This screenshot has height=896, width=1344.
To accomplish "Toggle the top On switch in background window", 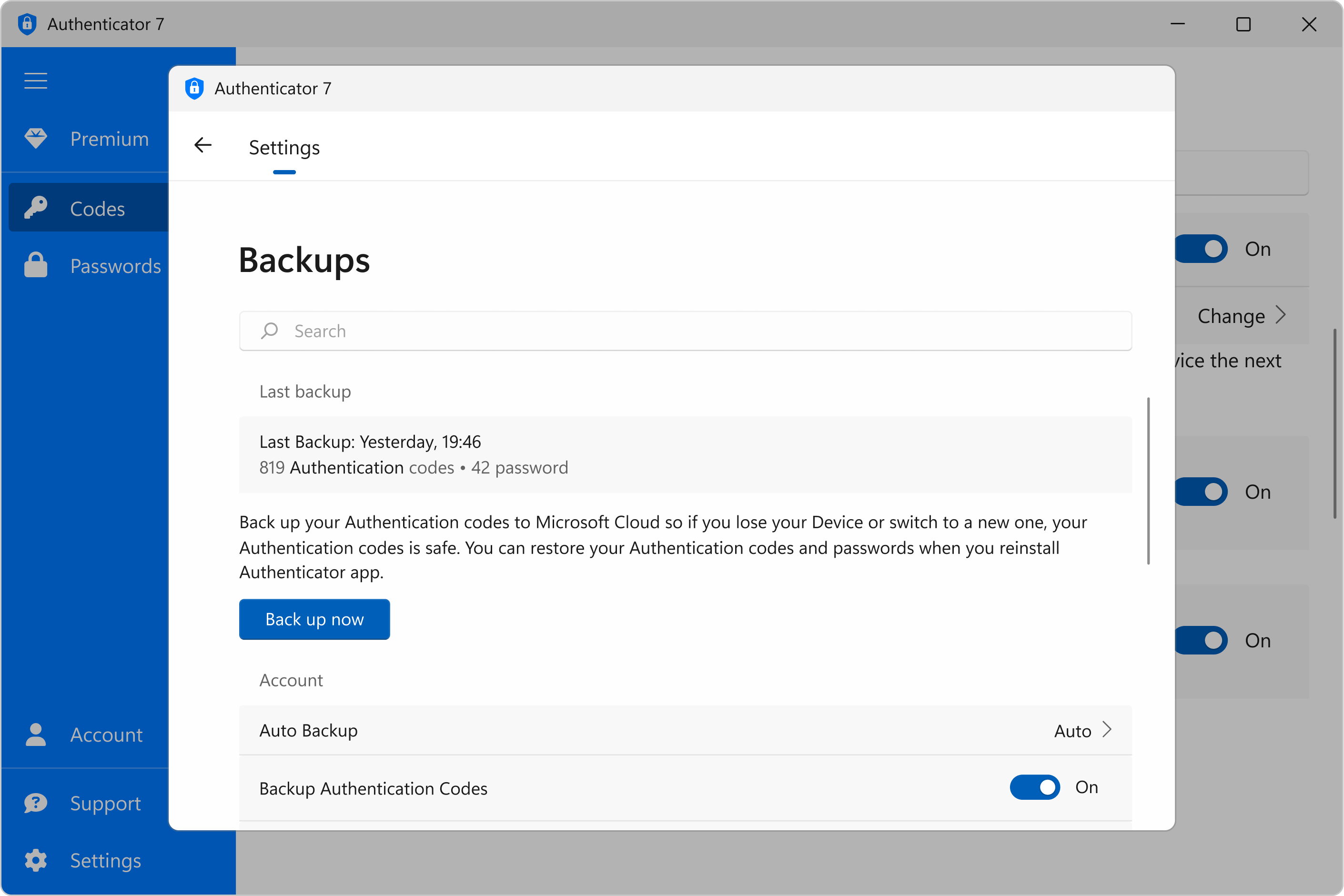I will point(1202,249).
